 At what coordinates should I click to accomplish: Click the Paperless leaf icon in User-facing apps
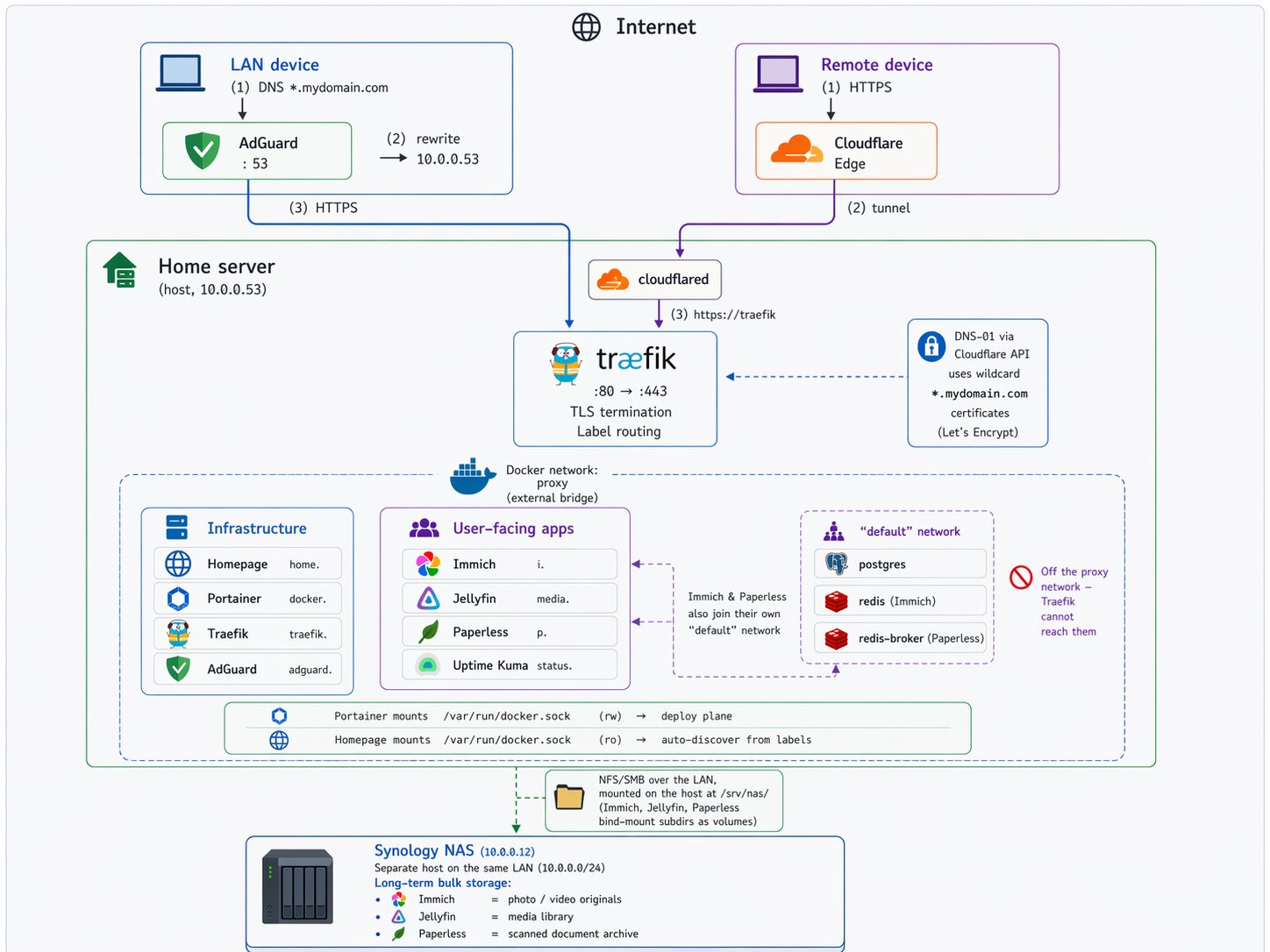[428, 632]
